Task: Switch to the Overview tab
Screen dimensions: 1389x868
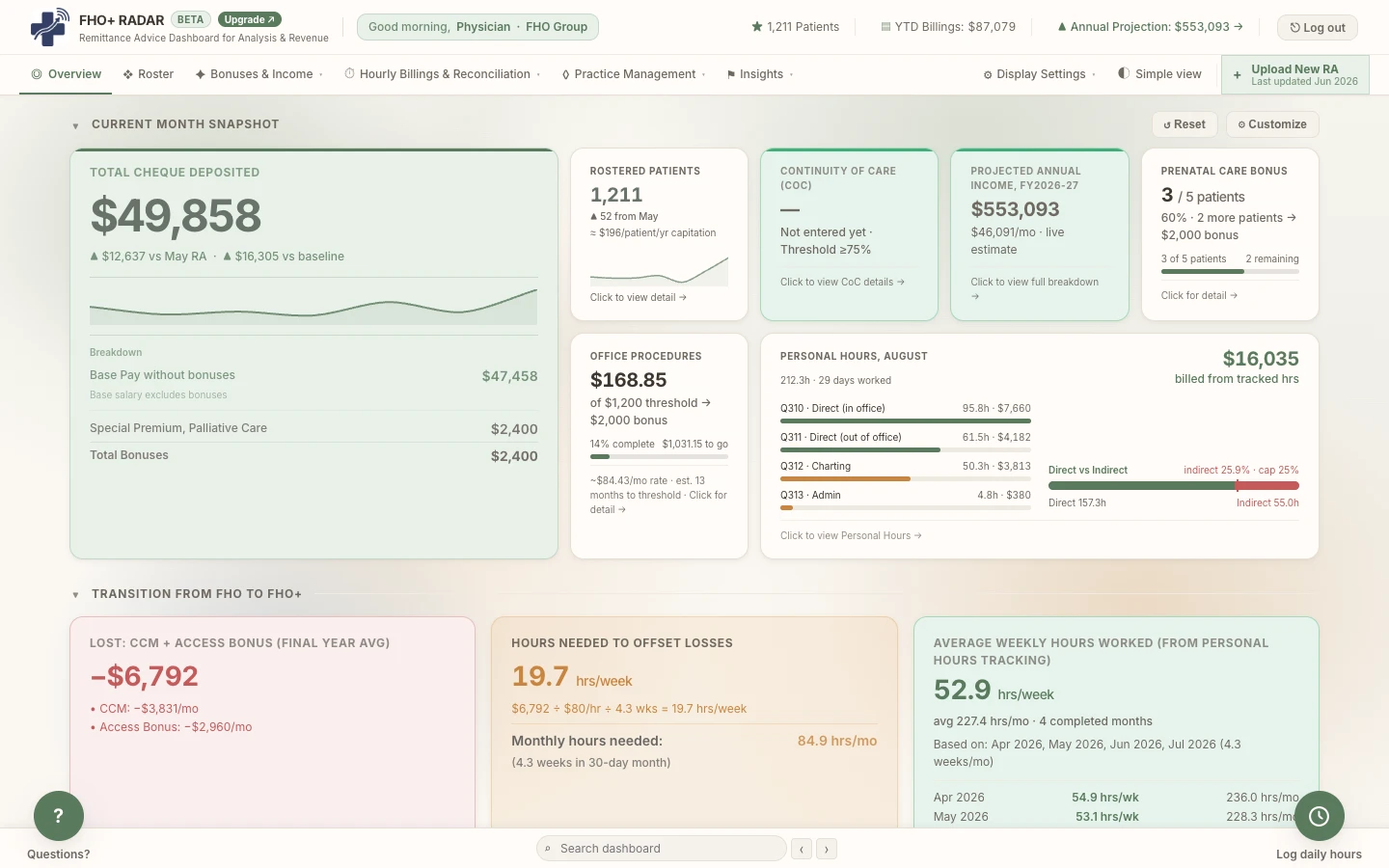Action: [66, 74]
